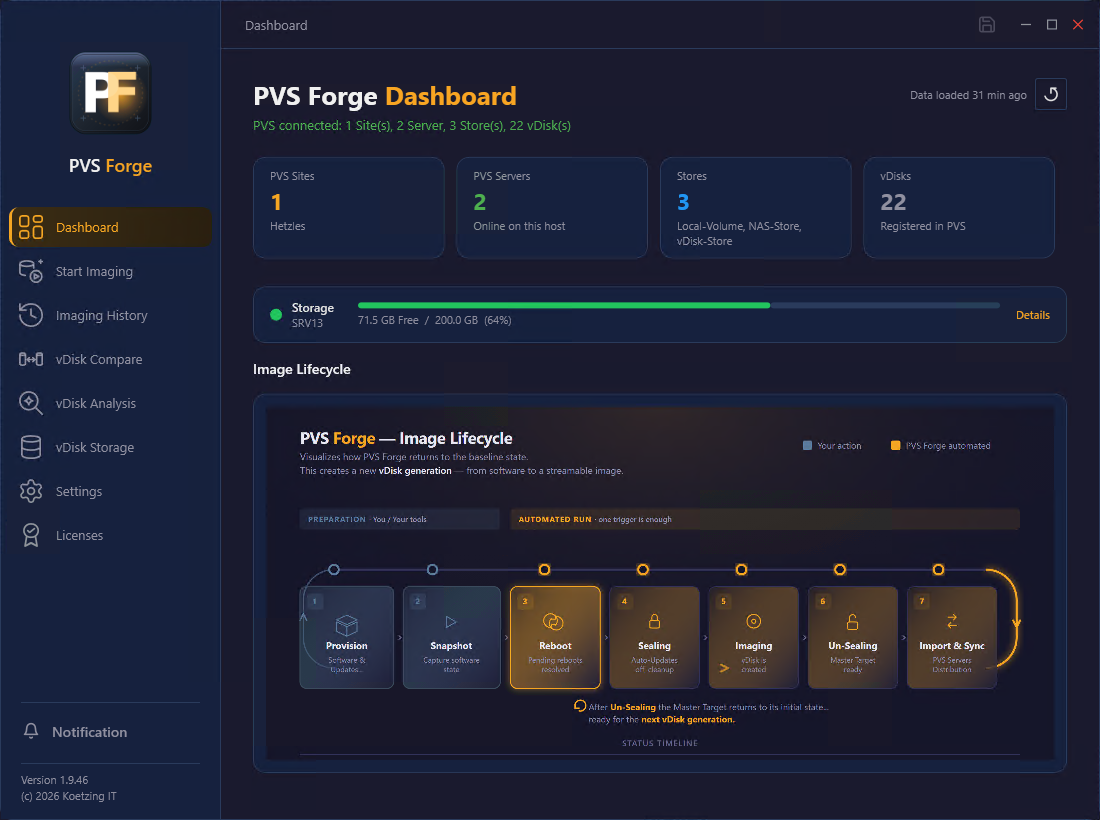Select the Sealing lifecycle step card
Screen dimensions: 1100x820
pyautogui.click(x=655, y=638)
